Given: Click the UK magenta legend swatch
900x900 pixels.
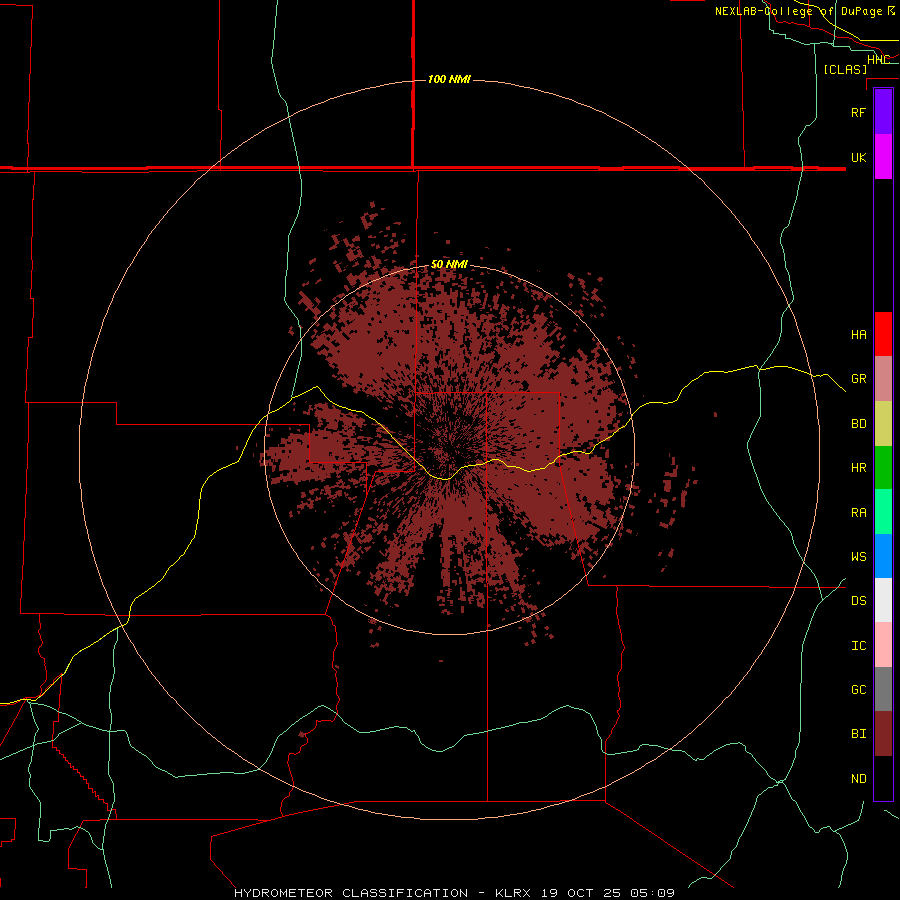Looking at the screenshot, I should click(x=883, y=157).
